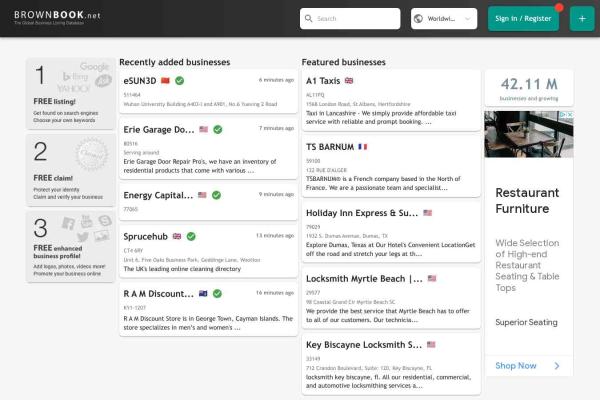Open the Locksmith Myrtle Beach listing
Viewport: 600px width, 400px height.
363,279
